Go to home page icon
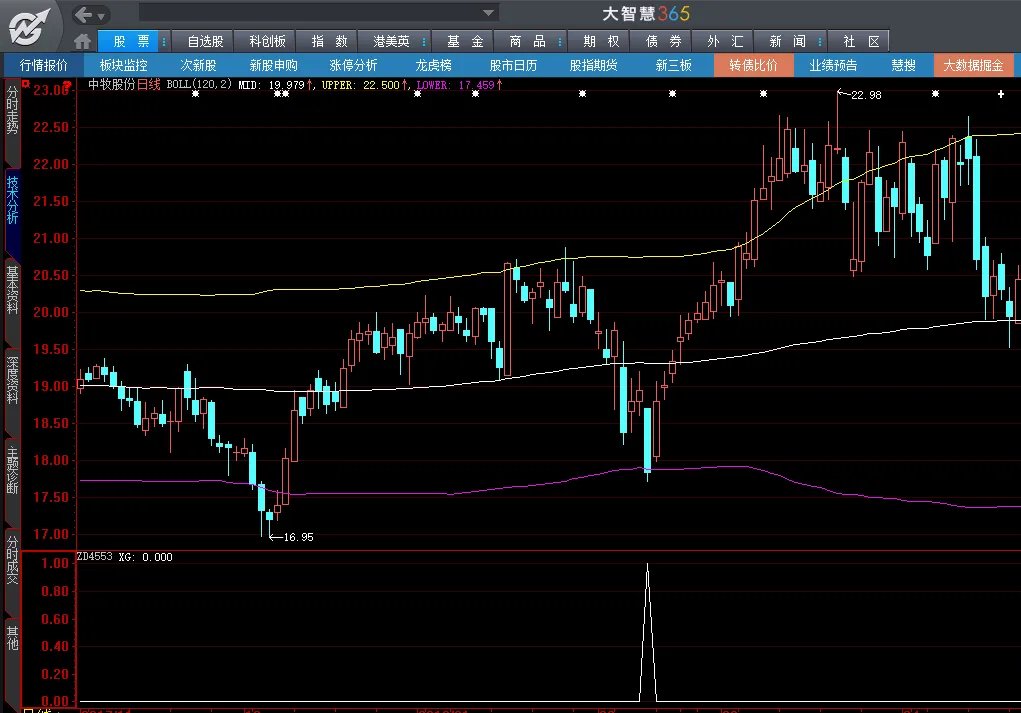Viewport: 1021px width, 713px height. click(84, 41)
